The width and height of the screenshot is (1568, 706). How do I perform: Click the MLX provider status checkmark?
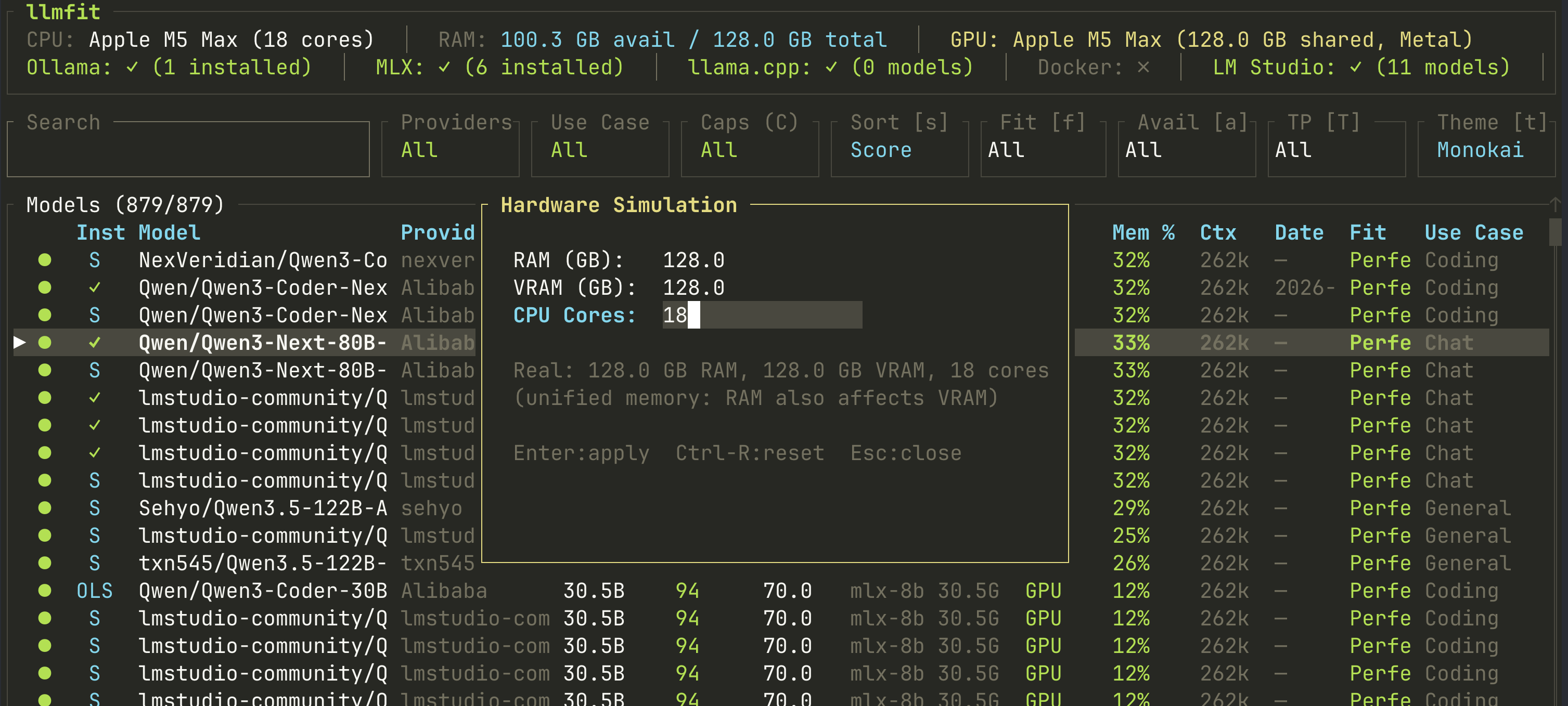click(444, 67)
